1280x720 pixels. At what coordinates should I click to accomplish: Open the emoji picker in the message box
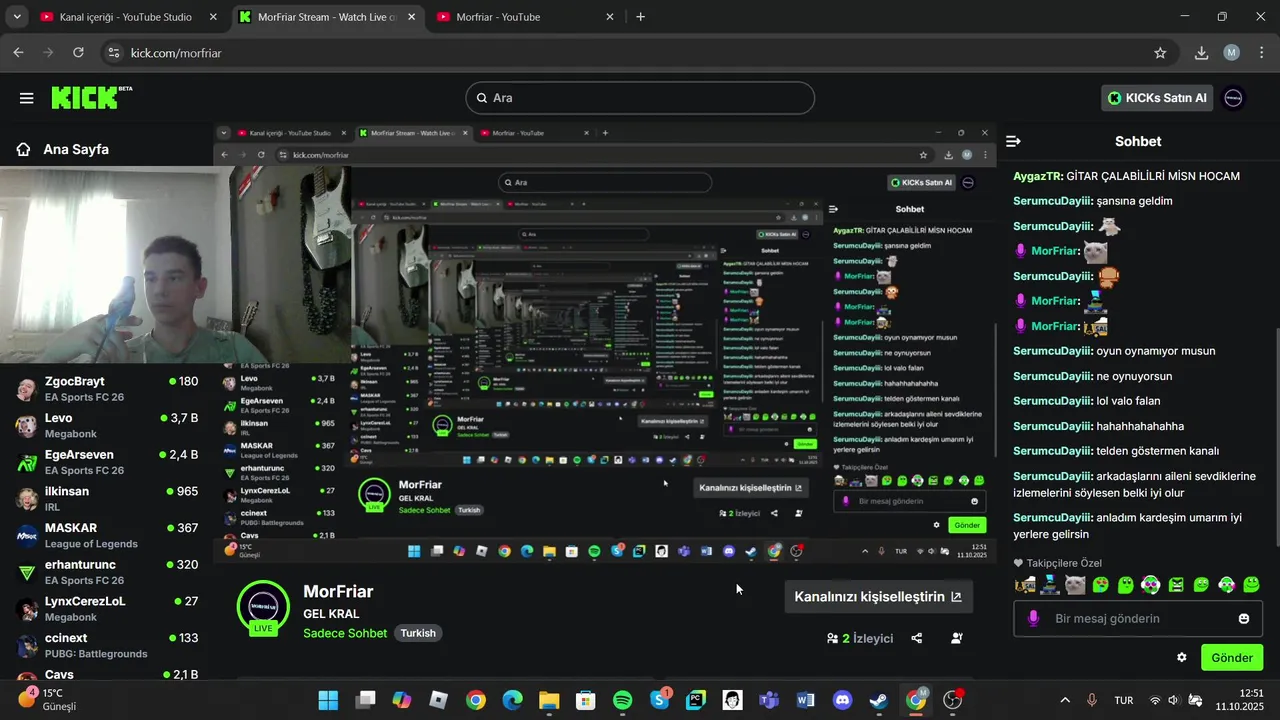pos(1244,619)
